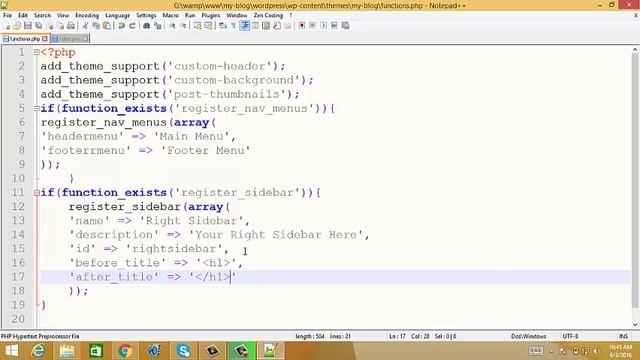Click the editor's vertical scrollbar thumb

click(x=635, y=180)
